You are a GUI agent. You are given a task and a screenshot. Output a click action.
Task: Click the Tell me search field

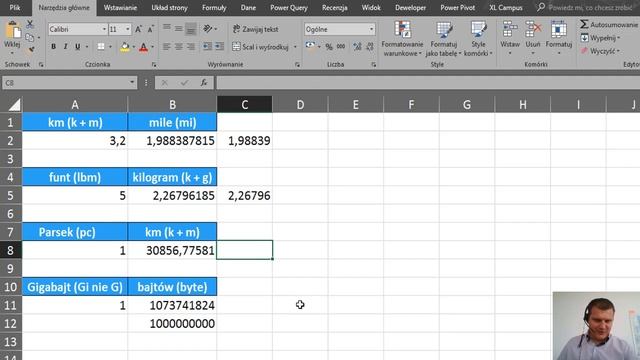[x=590, y=7]
